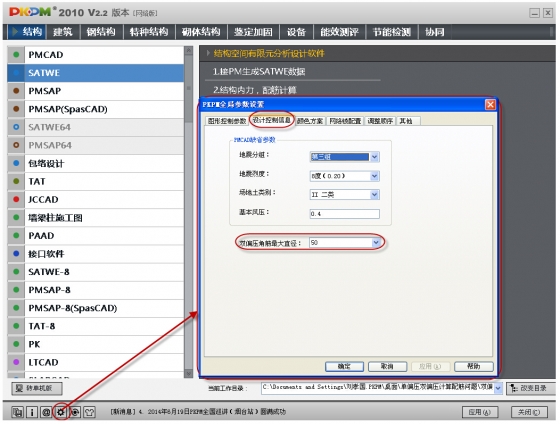Screen dimensions: 560x424
Task: Select the 设计控制信息 tab
Action: click(x=272, y=120)
